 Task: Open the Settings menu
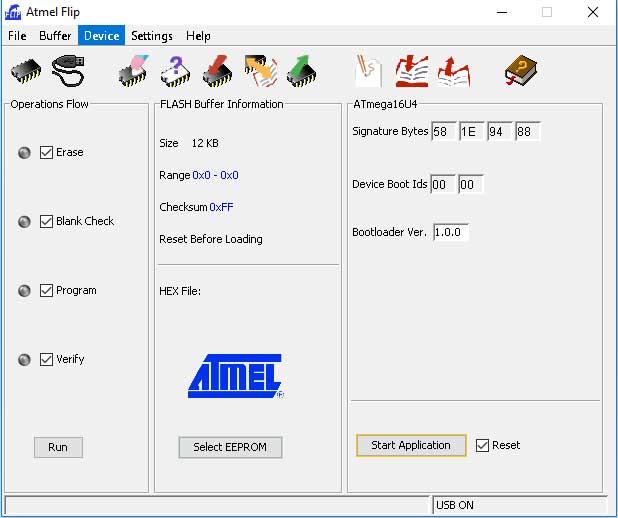(152, 36)
